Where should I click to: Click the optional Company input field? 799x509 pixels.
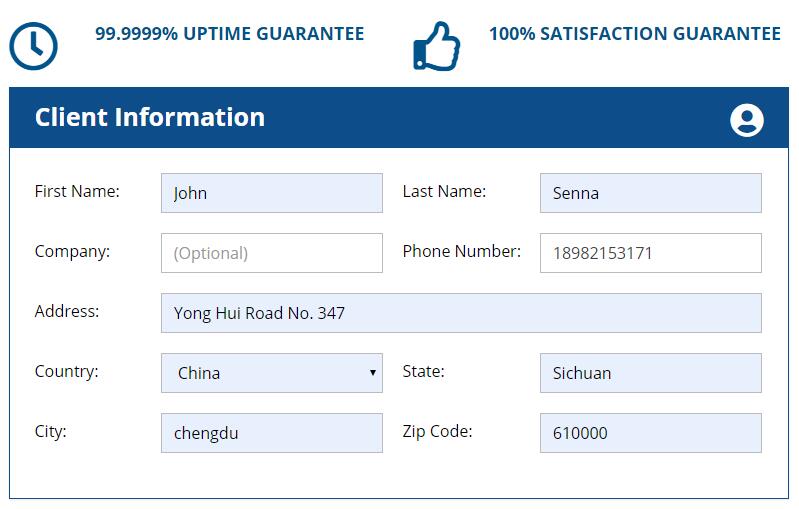(272, 253)
